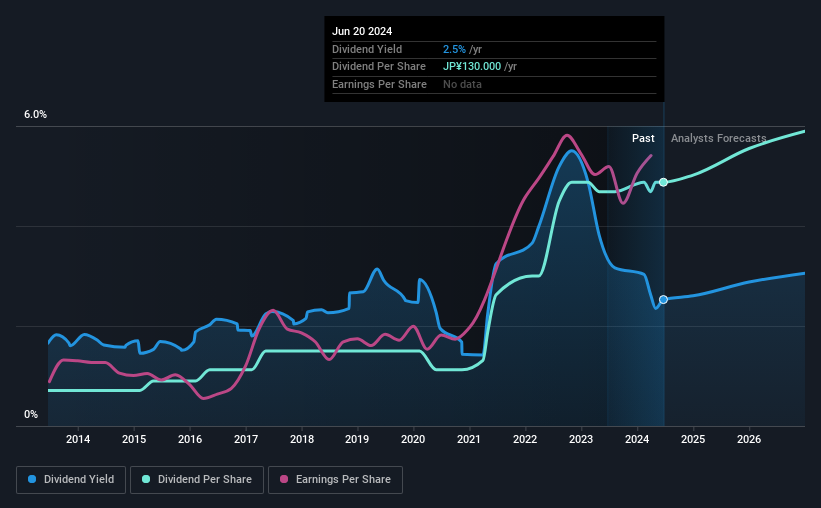Click the 6.0% y-axis label
Viewport: 821px width, 508px height.
coord(36,115)
